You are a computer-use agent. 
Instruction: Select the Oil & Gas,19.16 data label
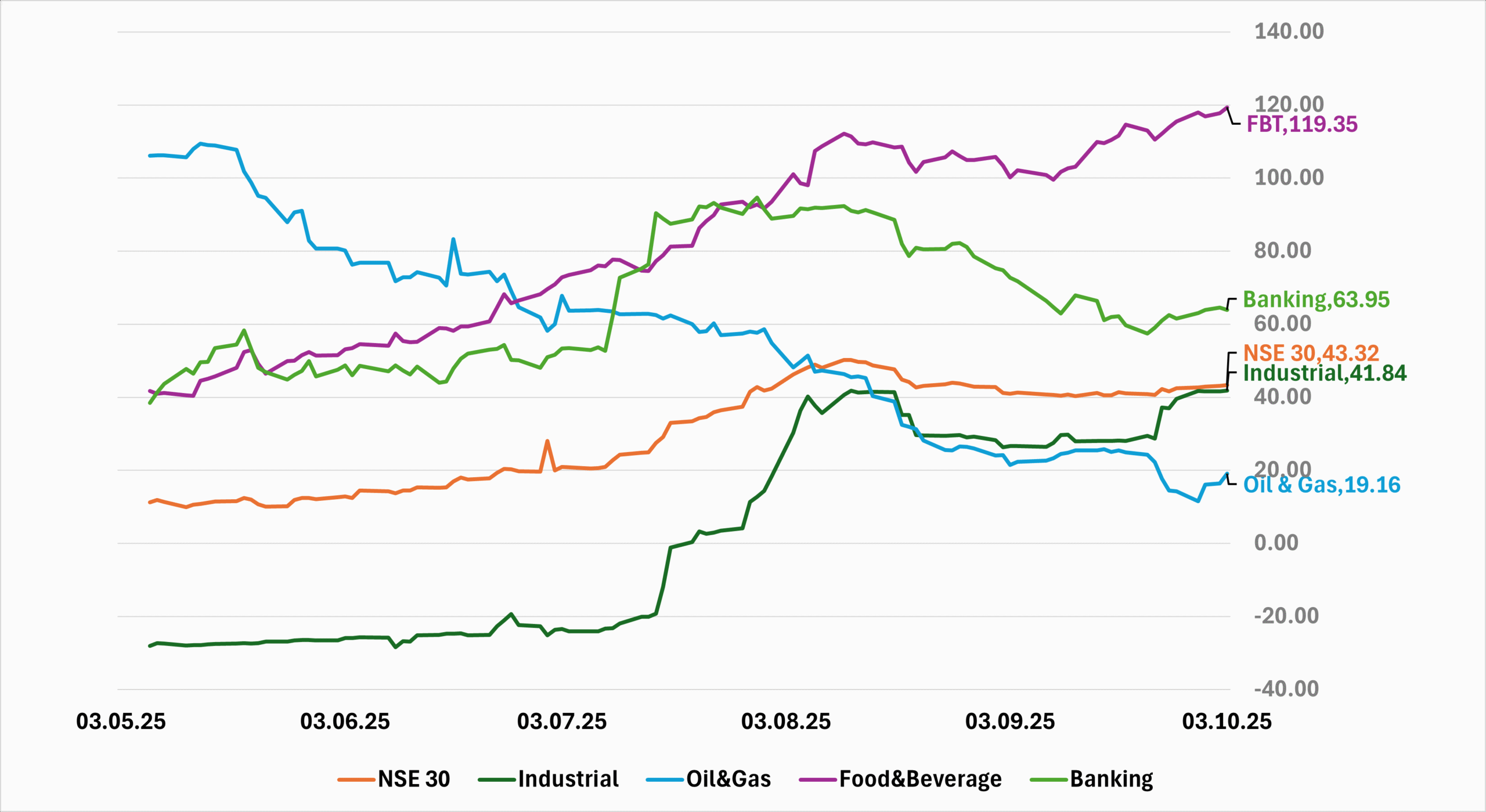pos(1321,485)
